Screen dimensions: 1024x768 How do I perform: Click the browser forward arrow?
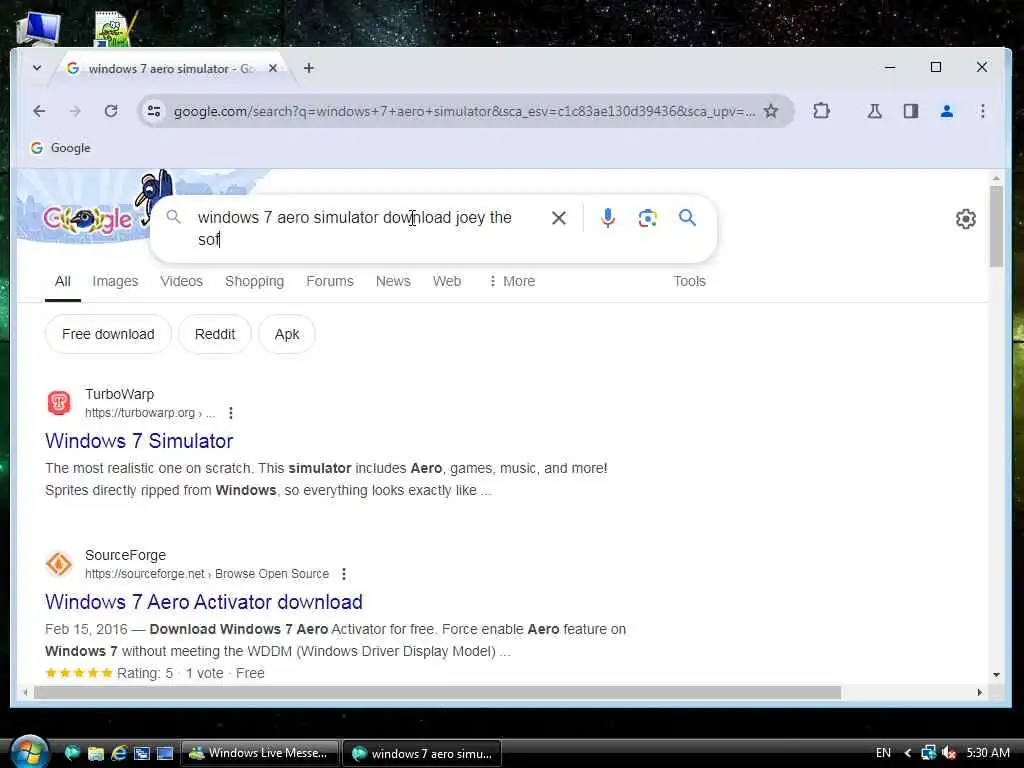tap(75, 111)
